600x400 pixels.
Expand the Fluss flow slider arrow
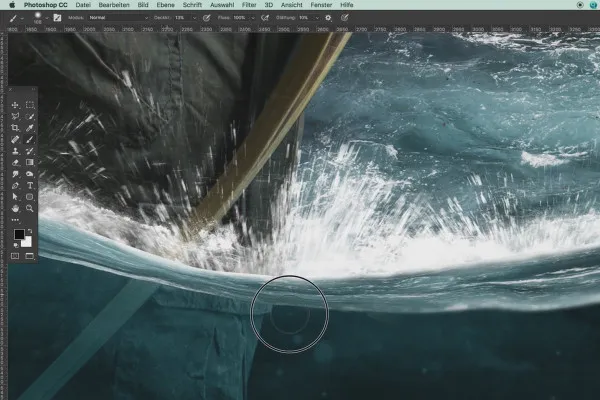tap(253, 18)
